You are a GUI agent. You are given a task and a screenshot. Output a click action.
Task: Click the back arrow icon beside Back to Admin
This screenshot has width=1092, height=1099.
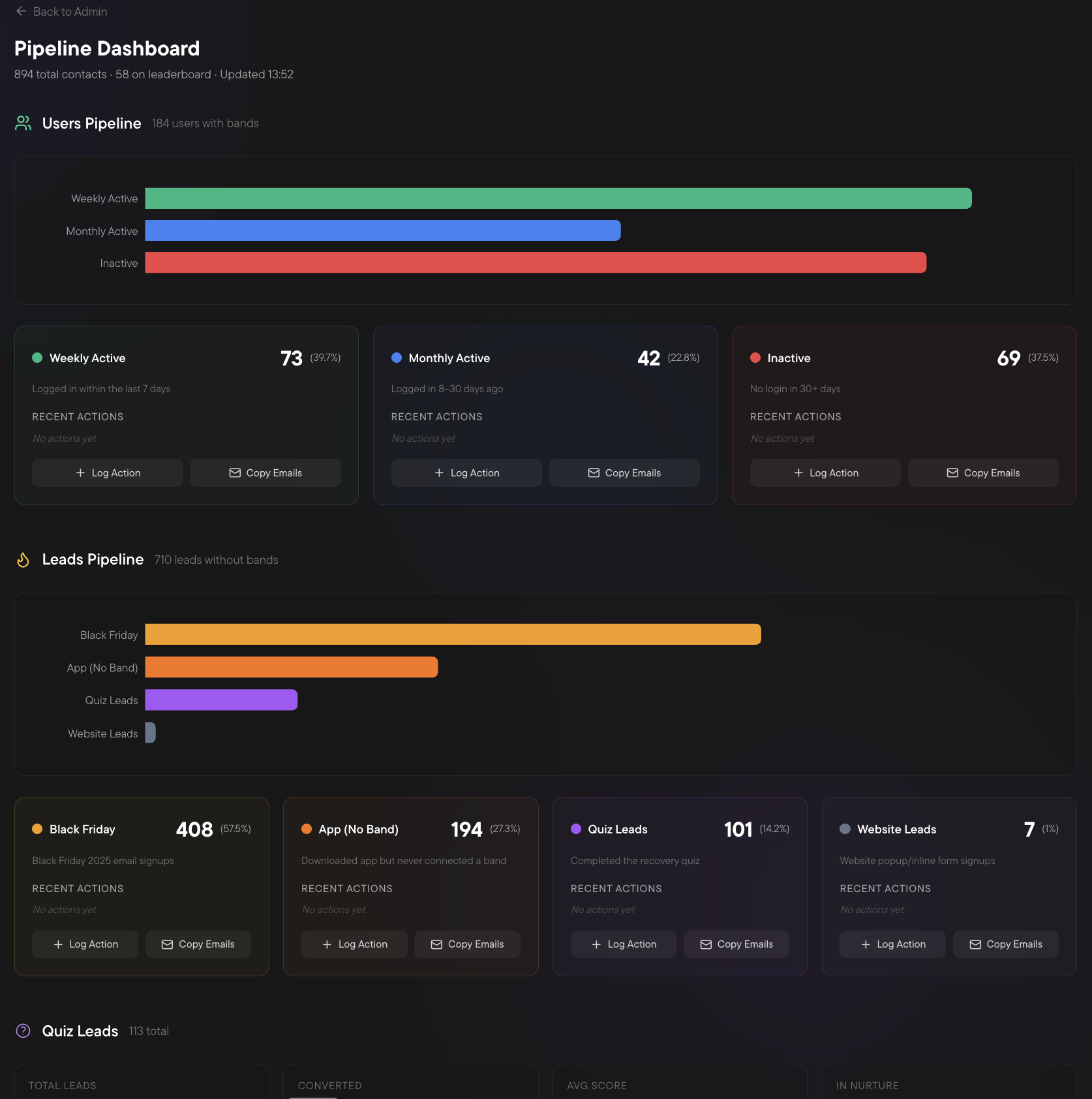pyautogui.click(x=21, y=12)
